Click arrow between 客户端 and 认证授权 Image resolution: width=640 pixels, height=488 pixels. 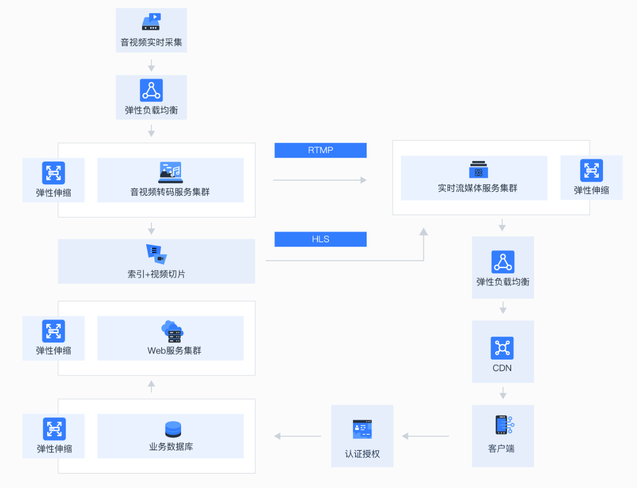pos(425,436)
